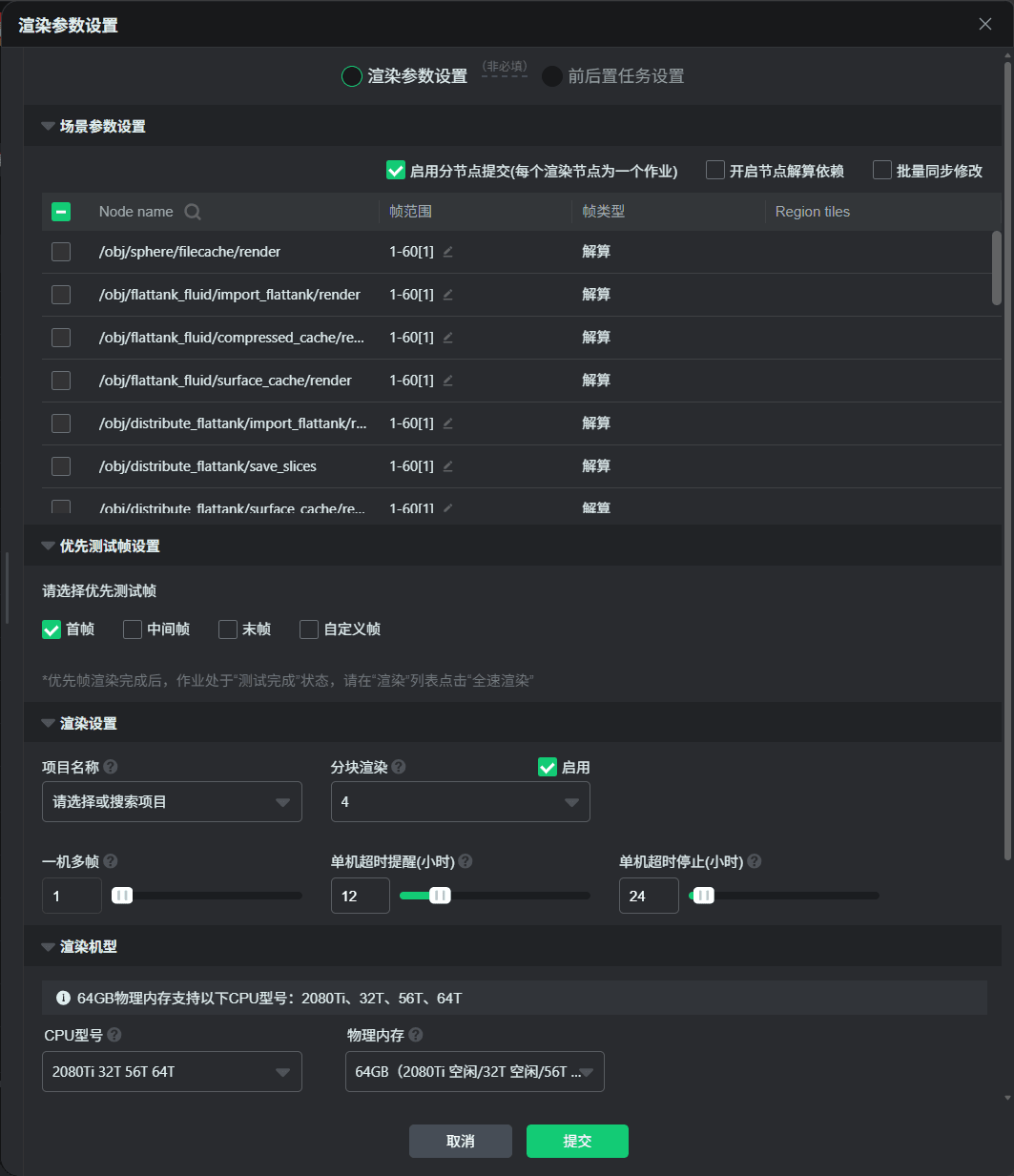This screenshot has width=1014, height=1176.
Task: Click the 提交 button
Action: pyautogui.click(x=577, y=1141)
